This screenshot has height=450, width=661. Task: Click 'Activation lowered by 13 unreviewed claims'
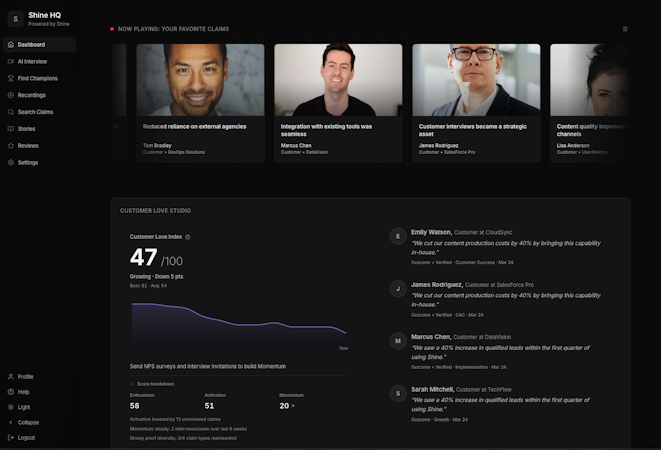(x=175, y=419)
